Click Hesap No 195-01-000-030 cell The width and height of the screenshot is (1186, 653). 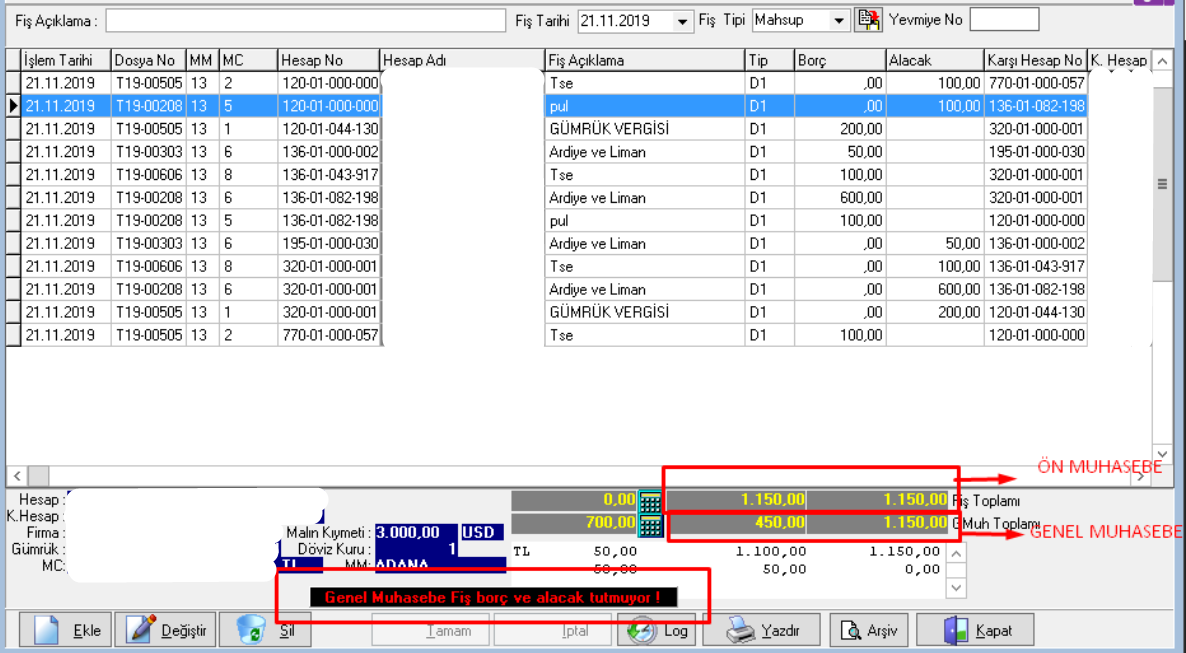[x=328, y=244]
